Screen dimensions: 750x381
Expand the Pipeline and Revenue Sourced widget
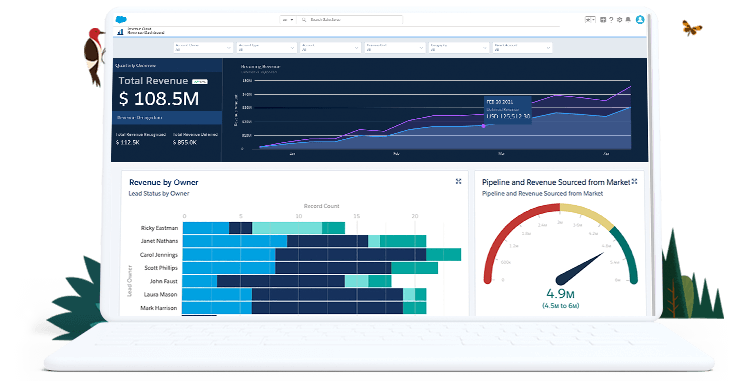(635, 182)
